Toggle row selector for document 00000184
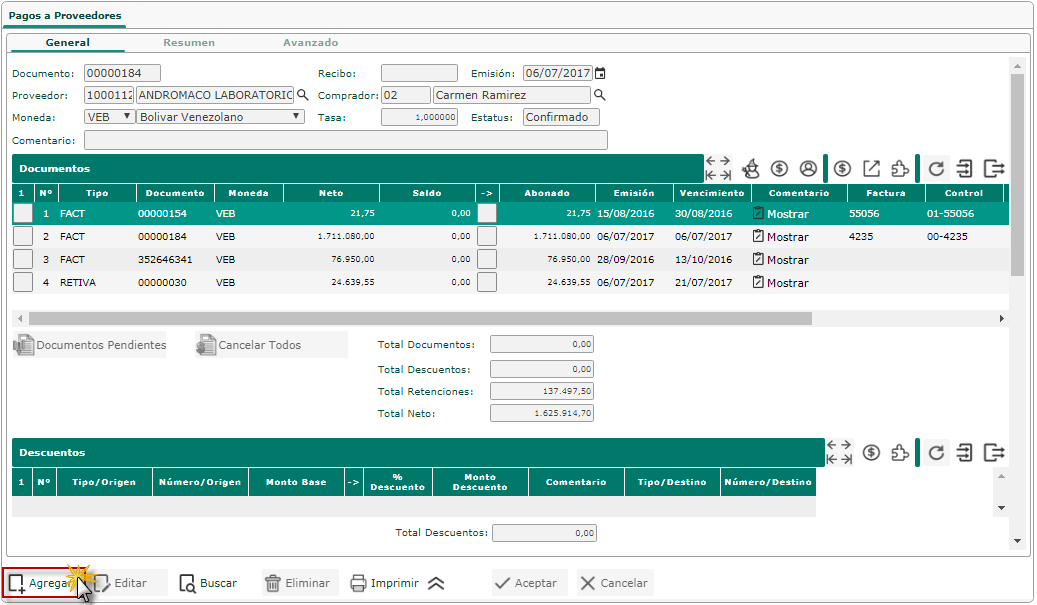The width and height of the screenshot is (1037, 605). coord(22,236)
